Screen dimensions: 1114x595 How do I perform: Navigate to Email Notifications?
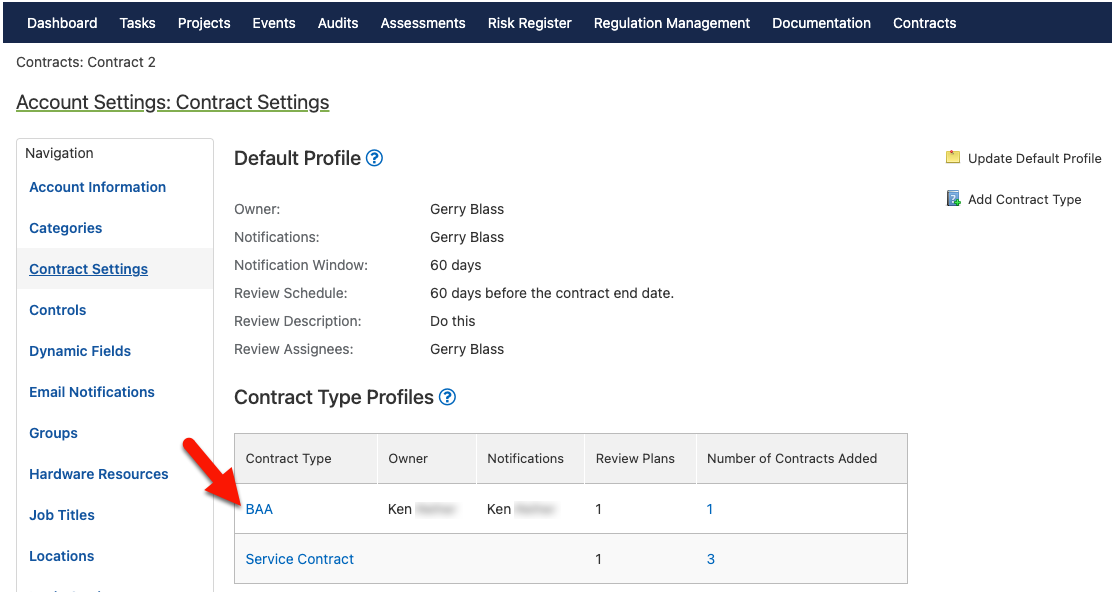click(x=92, y=392)
